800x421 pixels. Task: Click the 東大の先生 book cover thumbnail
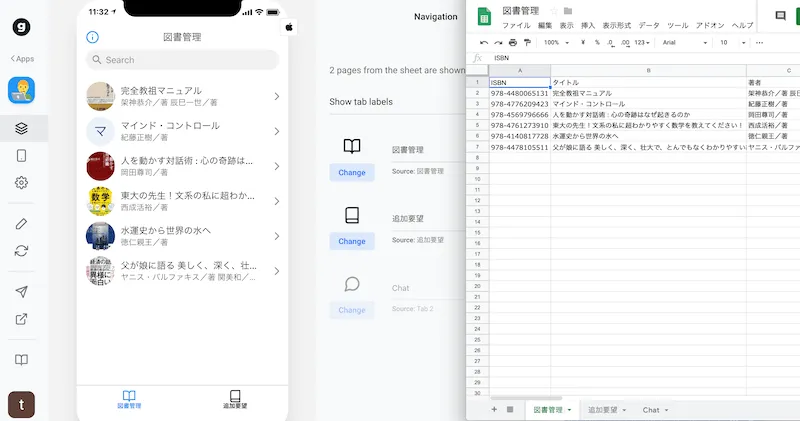101,201
